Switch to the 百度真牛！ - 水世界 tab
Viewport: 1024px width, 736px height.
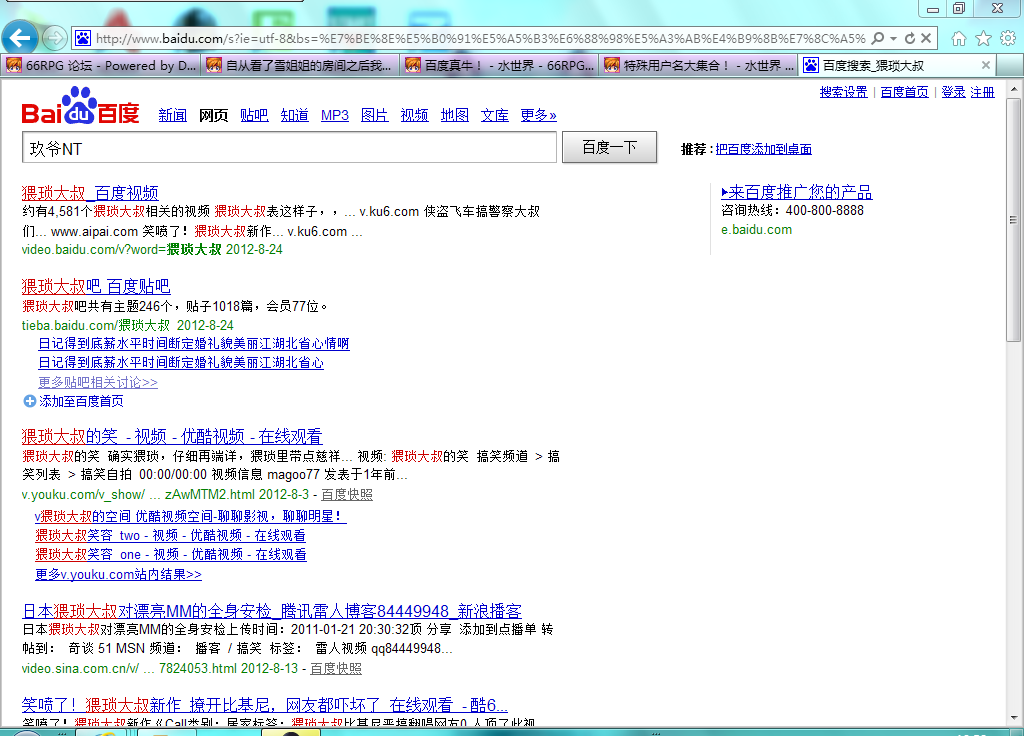[x=500, y=65]
